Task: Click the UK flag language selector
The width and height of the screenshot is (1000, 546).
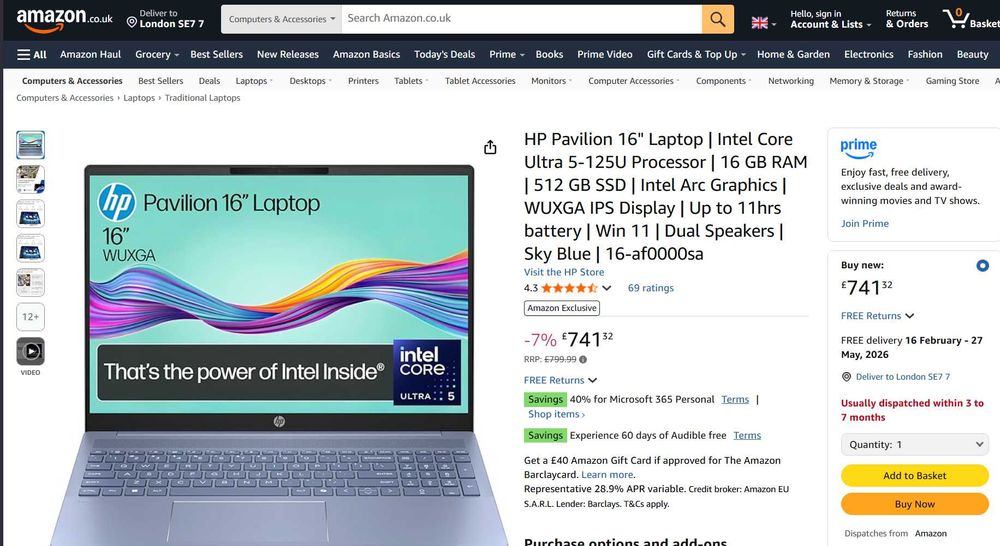Action: coord(763,23)
